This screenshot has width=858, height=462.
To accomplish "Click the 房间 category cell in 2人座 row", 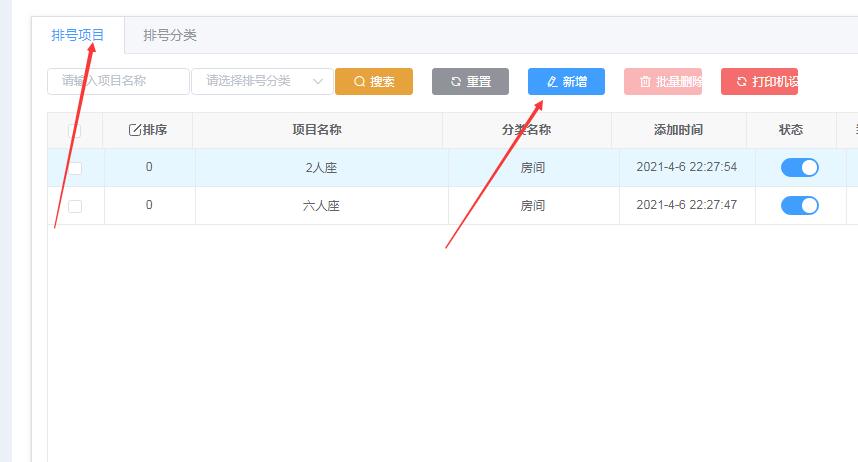I will coord(532,168).
